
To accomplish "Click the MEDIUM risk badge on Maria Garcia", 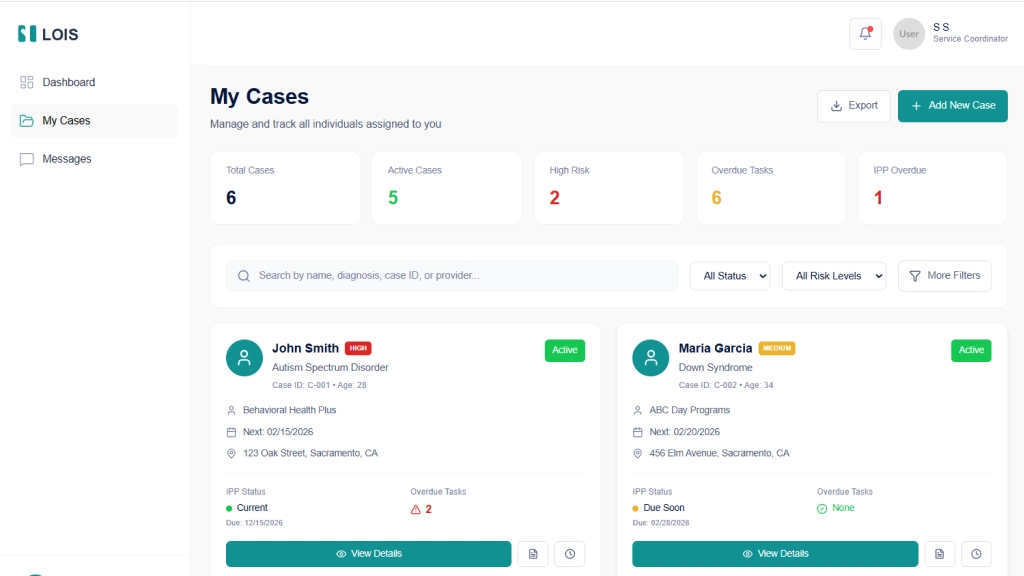I will point(776,349).
